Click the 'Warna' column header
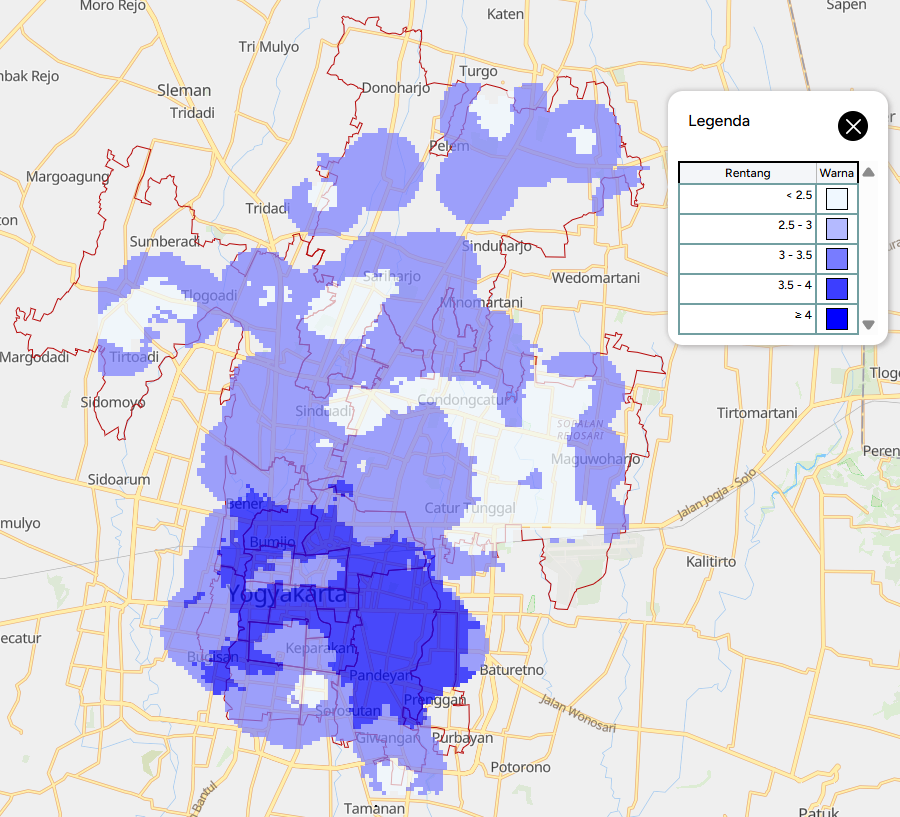The width and height of the screenshot is (900, 817). coord(836,173)
